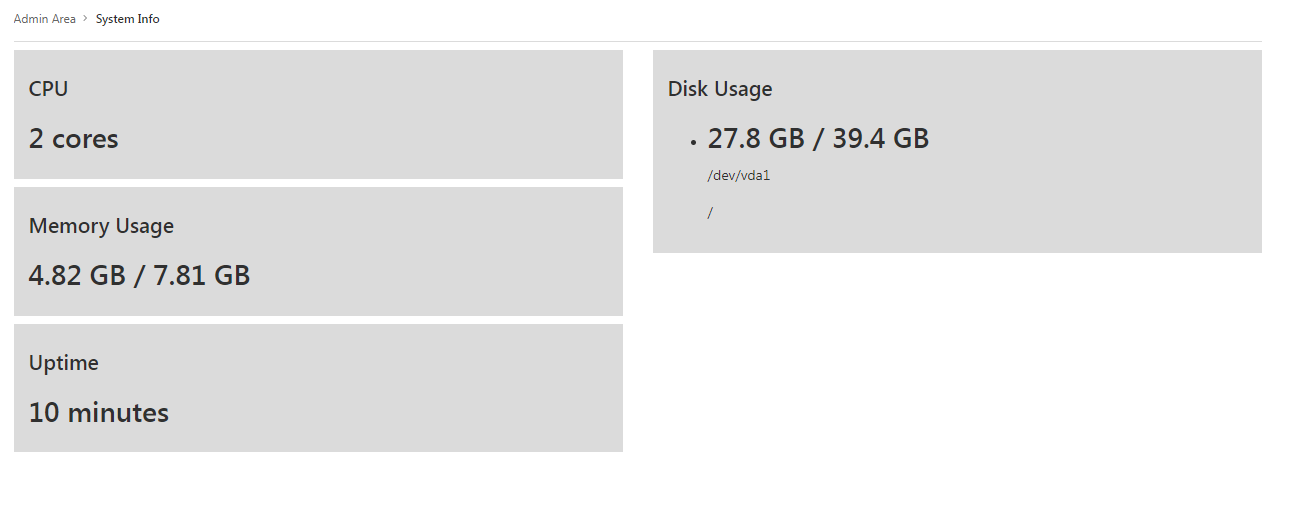Click the 27.8 GB / 39.4 GB value
Viewport: 1289px width, 520px height.
click(818, 138)
